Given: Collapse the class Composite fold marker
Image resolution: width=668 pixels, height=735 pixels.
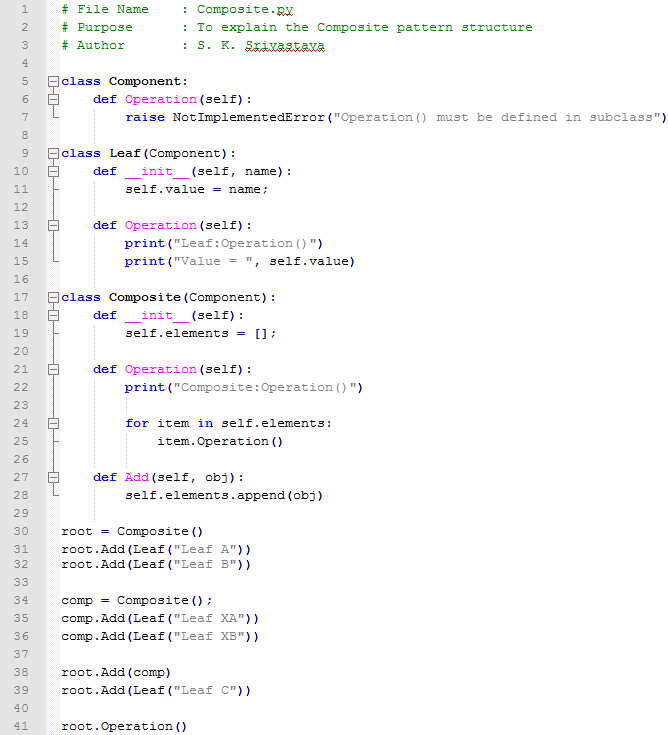Looking at the screenshot, I should pyautogui.click(x=53, y=298).
